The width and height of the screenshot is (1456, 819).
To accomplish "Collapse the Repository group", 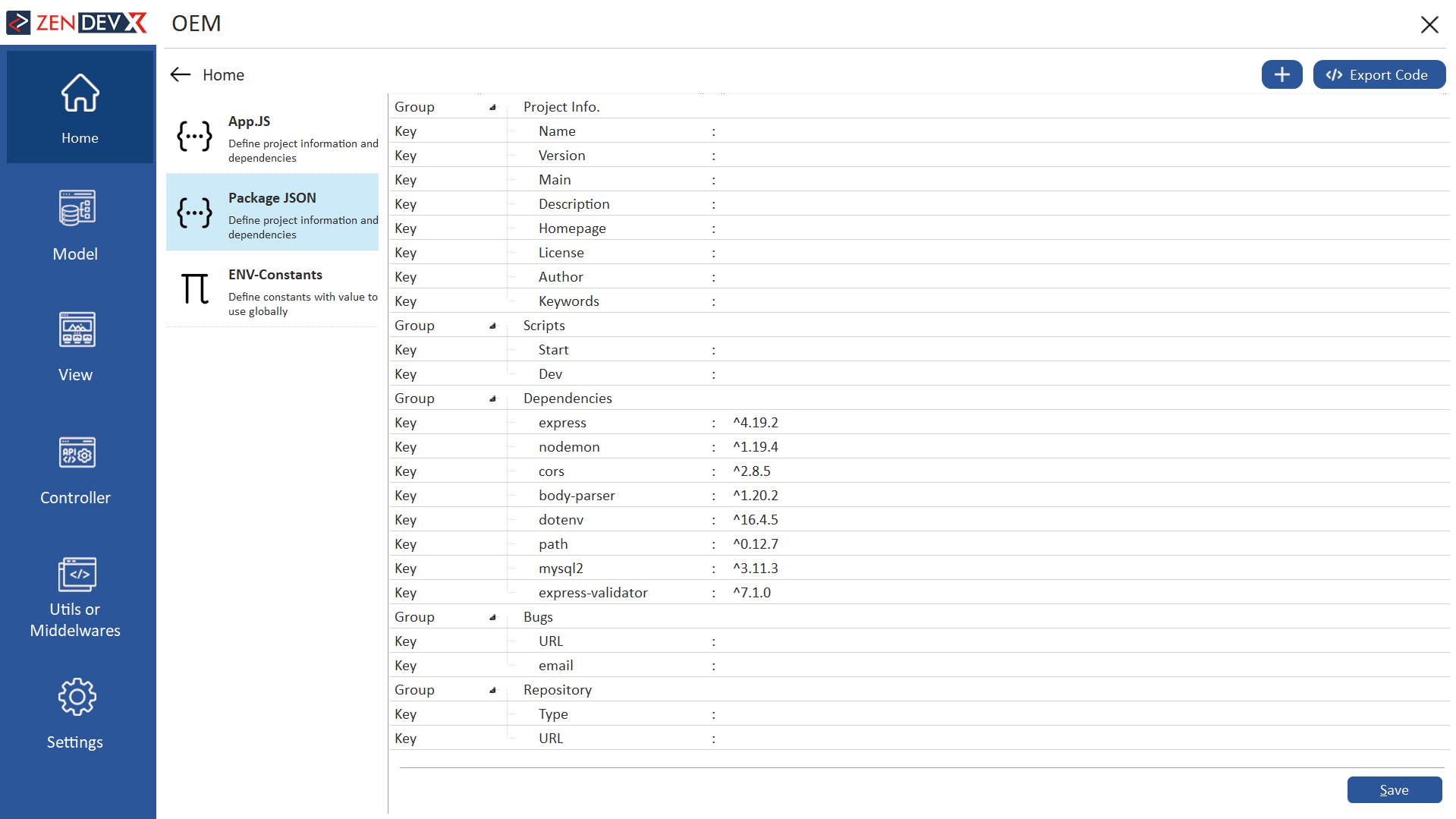I will point(492,690).
